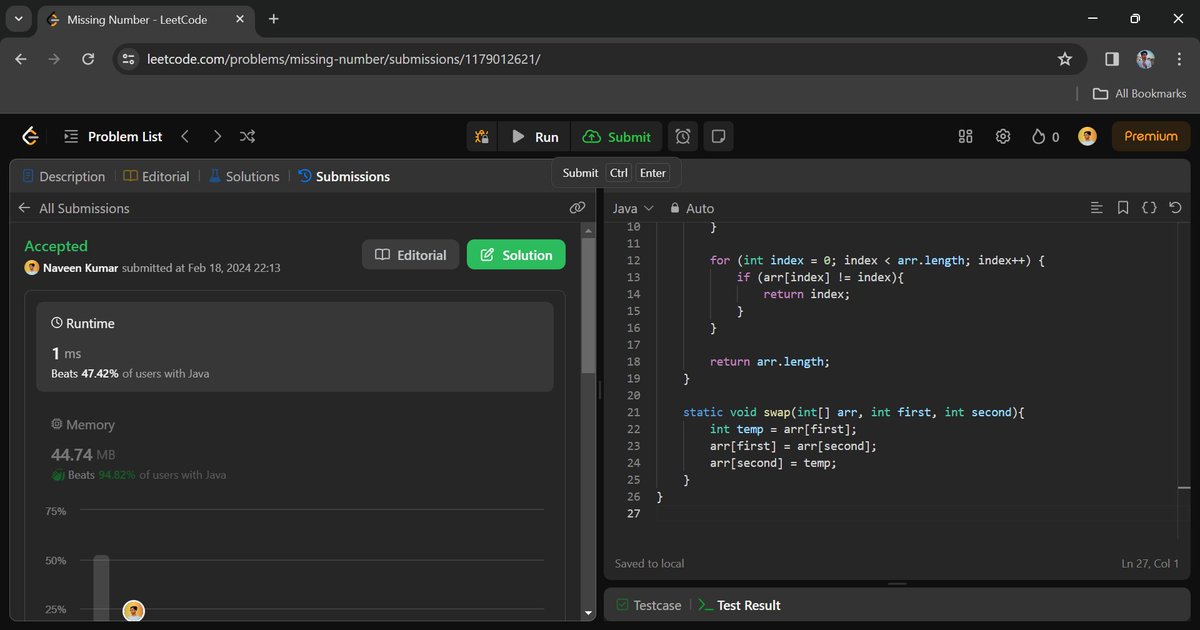This screenshot has height=630, width=1200.
Task: Open the Editorial button in submission result
Action: [x=411, y=255]
